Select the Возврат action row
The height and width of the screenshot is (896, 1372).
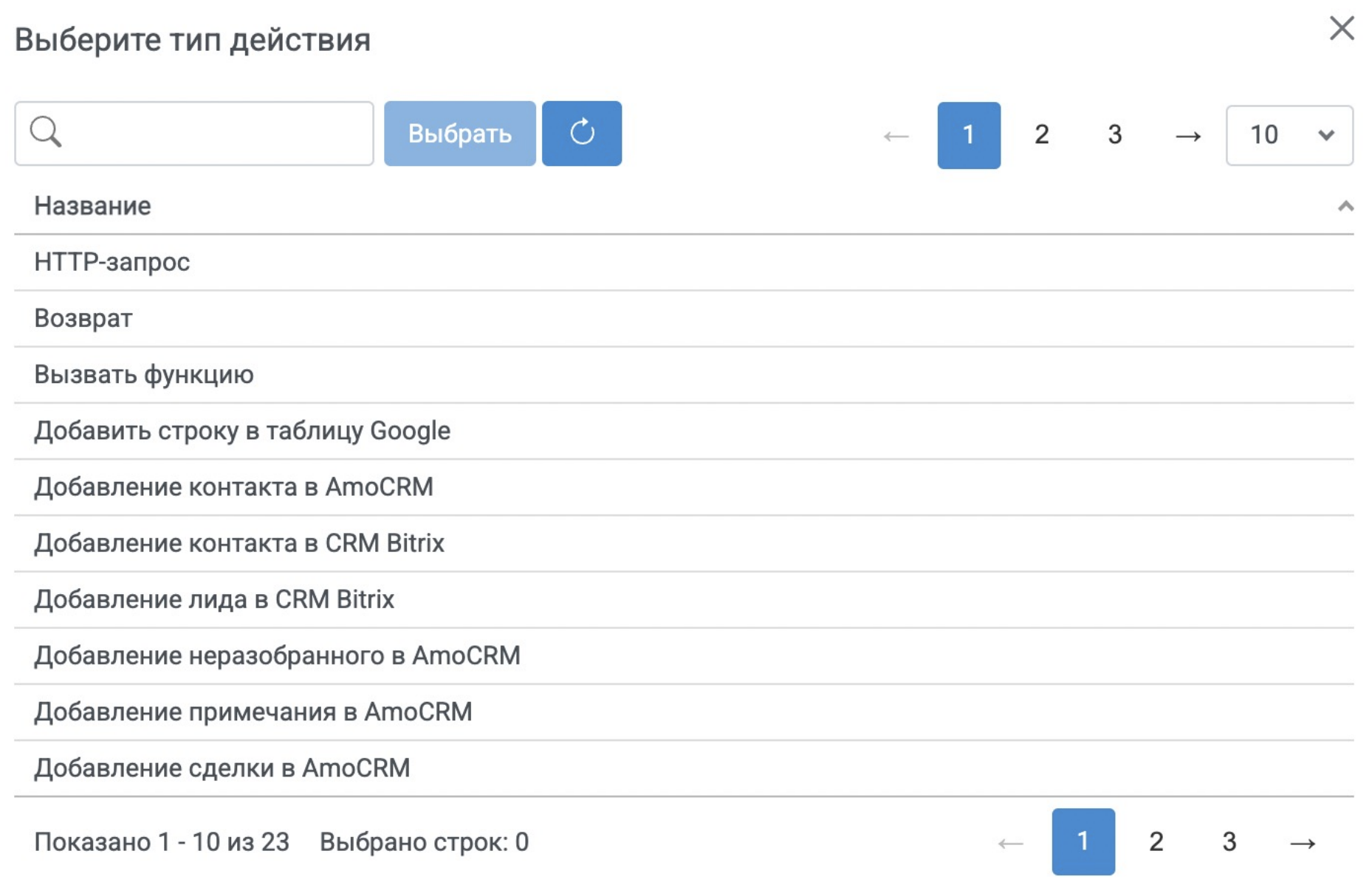click(83, 318)
